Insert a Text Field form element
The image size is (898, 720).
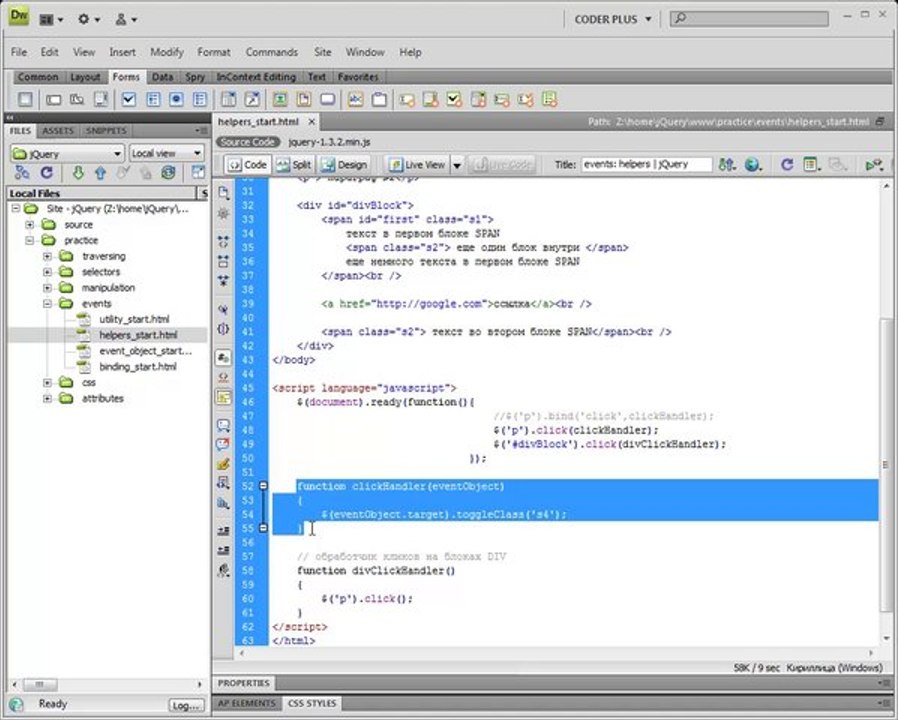click(54, 100)
